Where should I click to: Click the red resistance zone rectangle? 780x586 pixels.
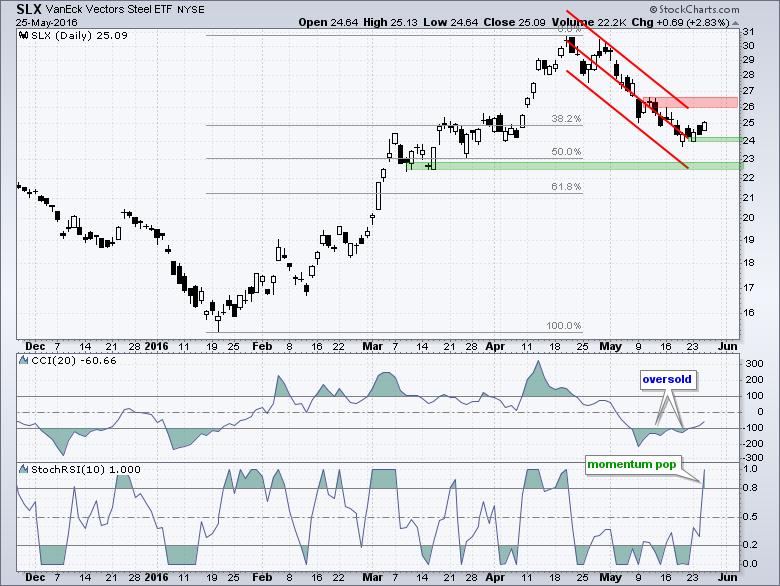tap(690, 102)
